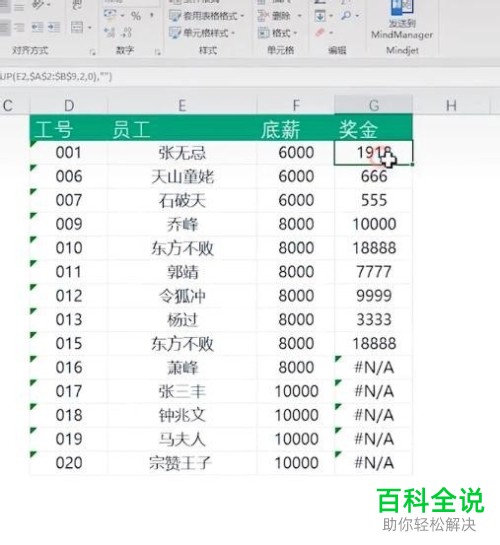Select column E header
Screen dimensions: 500x545
(182, 105)
